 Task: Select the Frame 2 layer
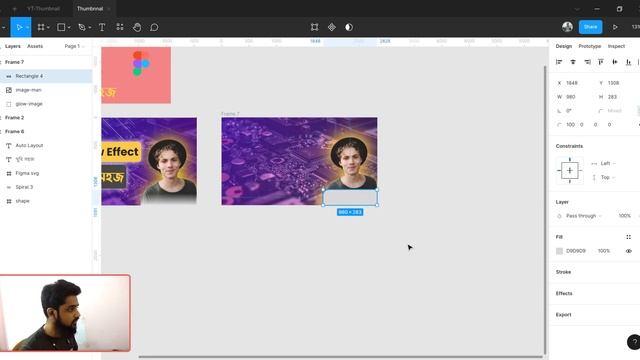click(x=46, y=118)
